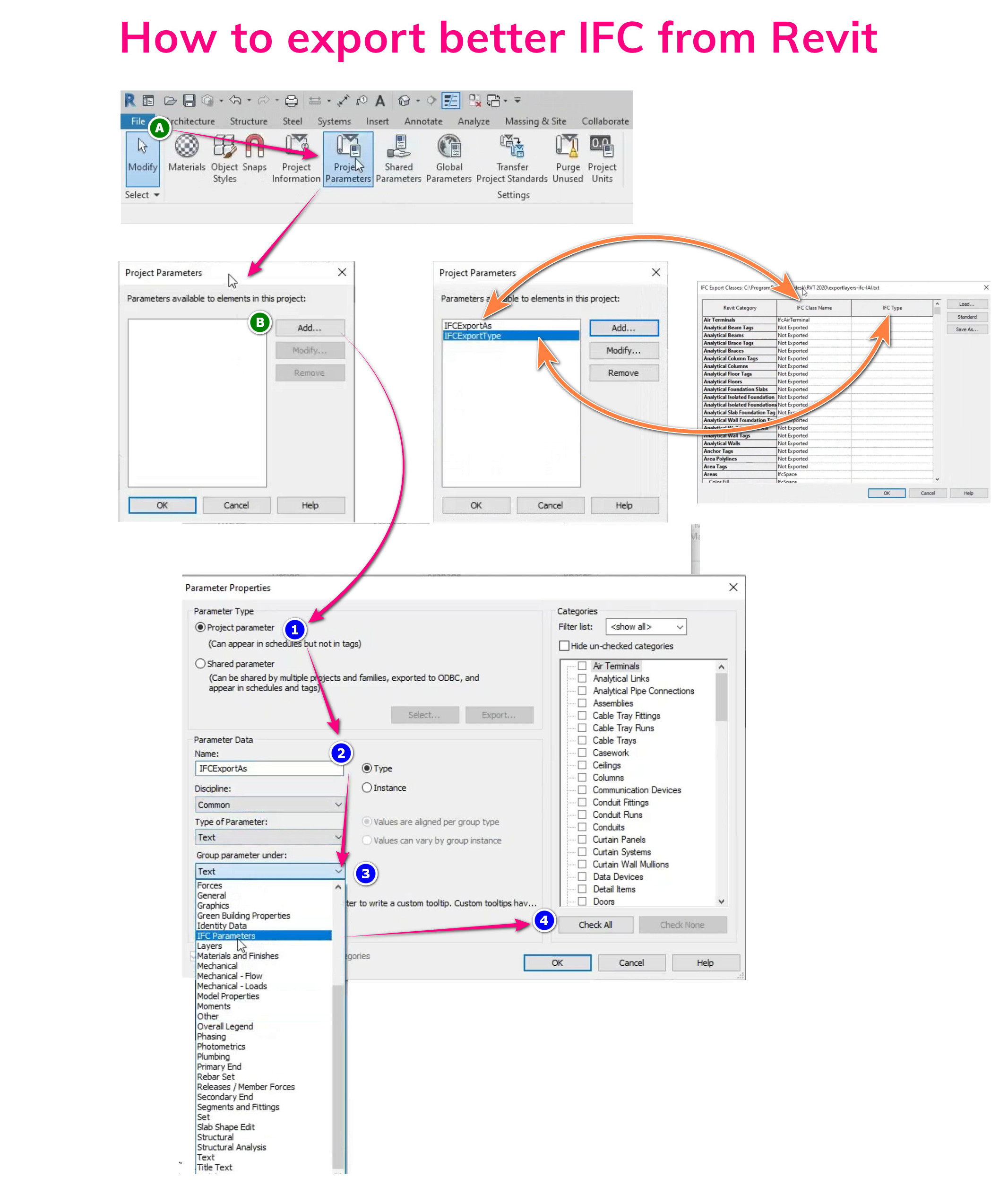Open the Type of Parameter dropdown
The width and height of the screenshot is (1008, 1195).
point(270,837)
